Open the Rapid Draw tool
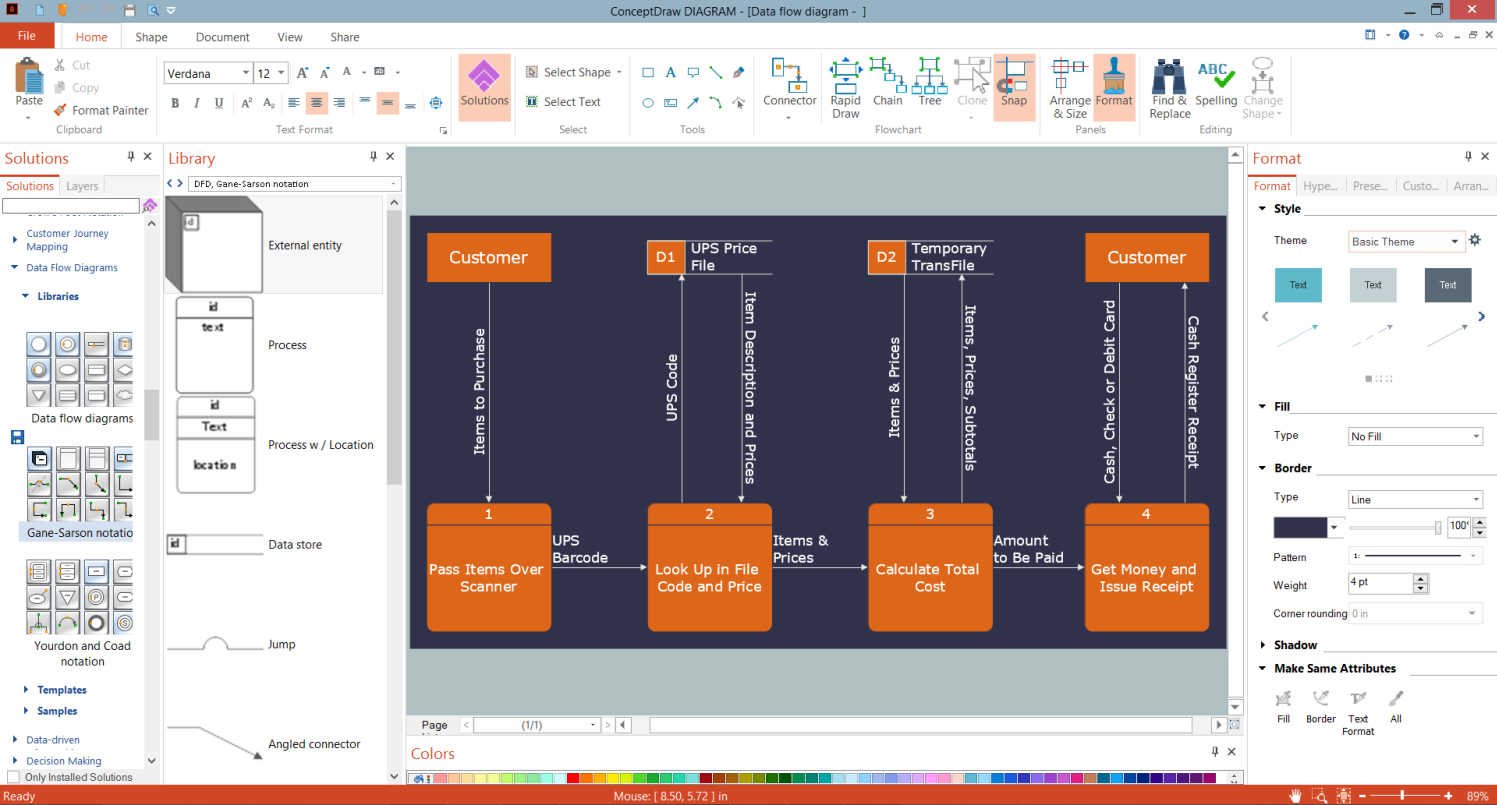This screenshot has height=805, width=1497. pyautogui.click(x=845, y=86)
